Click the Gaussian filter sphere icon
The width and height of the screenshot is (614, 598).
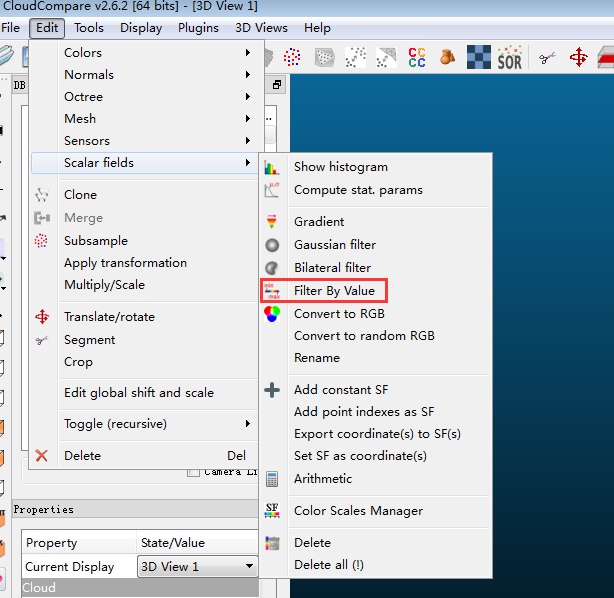272,245
